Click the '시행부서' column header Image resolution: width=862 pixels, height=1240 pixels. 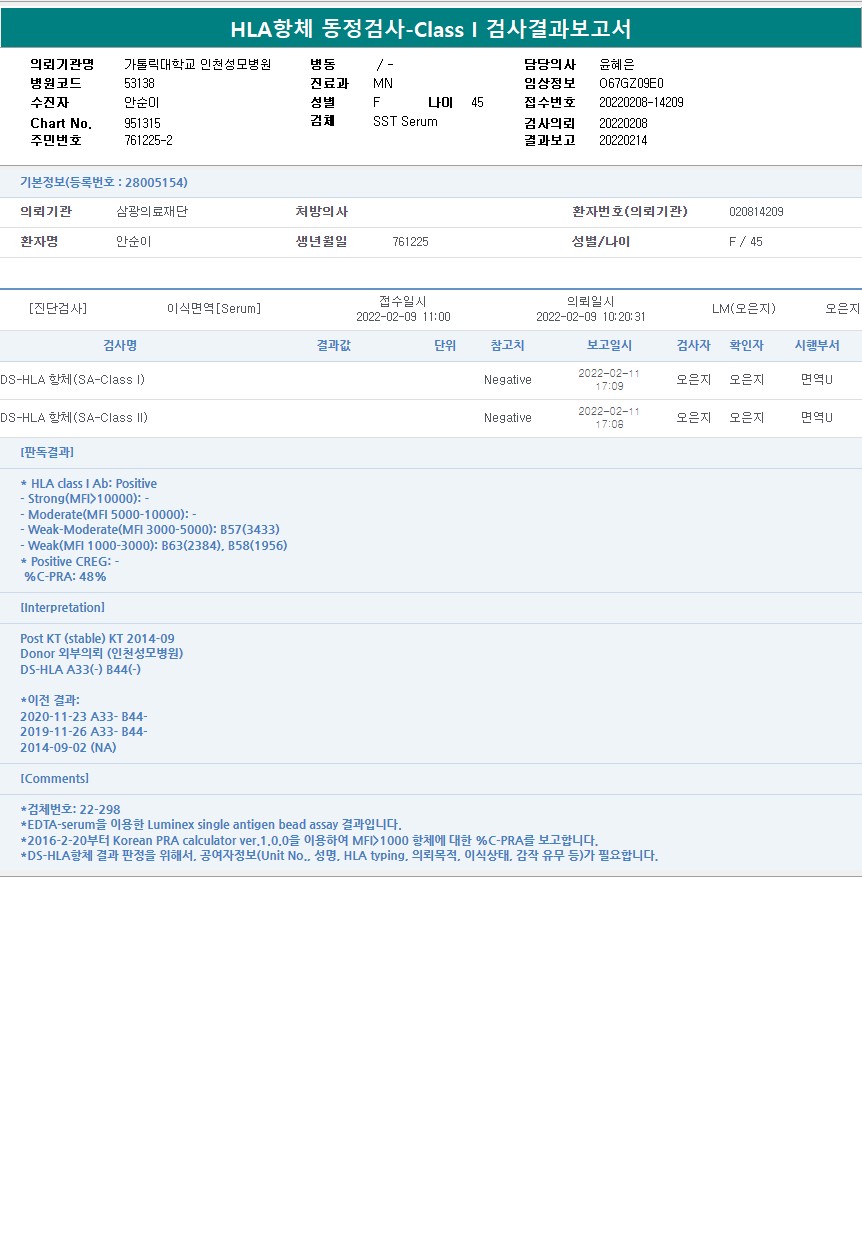817,345
